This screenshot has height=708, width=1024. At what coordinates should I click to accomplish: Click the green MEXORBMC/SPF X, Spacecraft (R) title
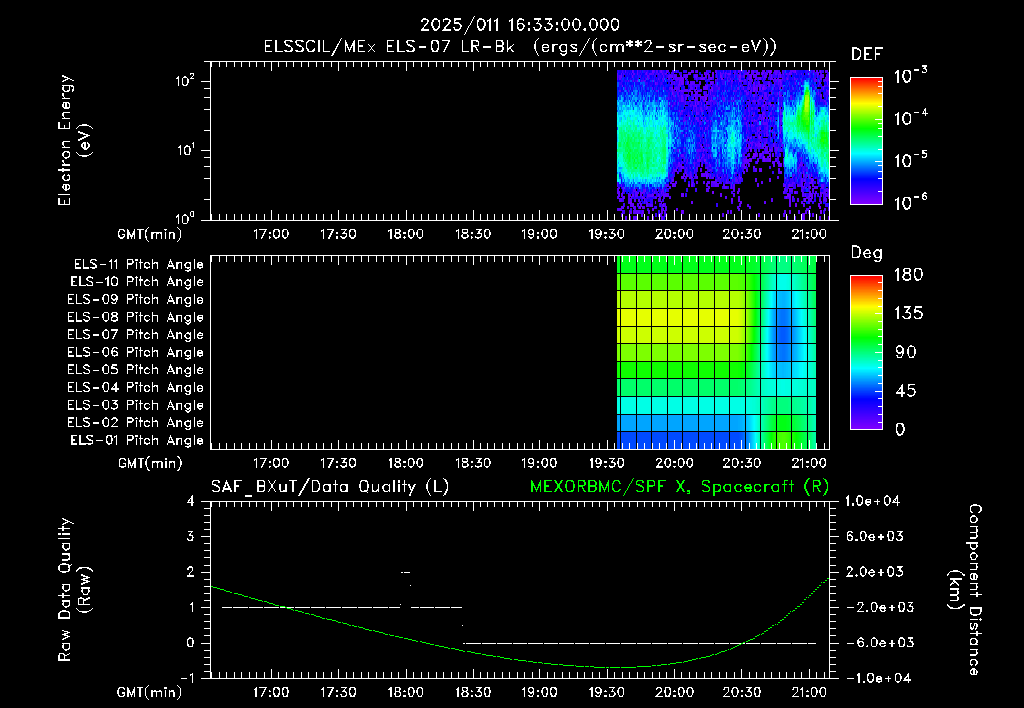click(x=679, y=487)
